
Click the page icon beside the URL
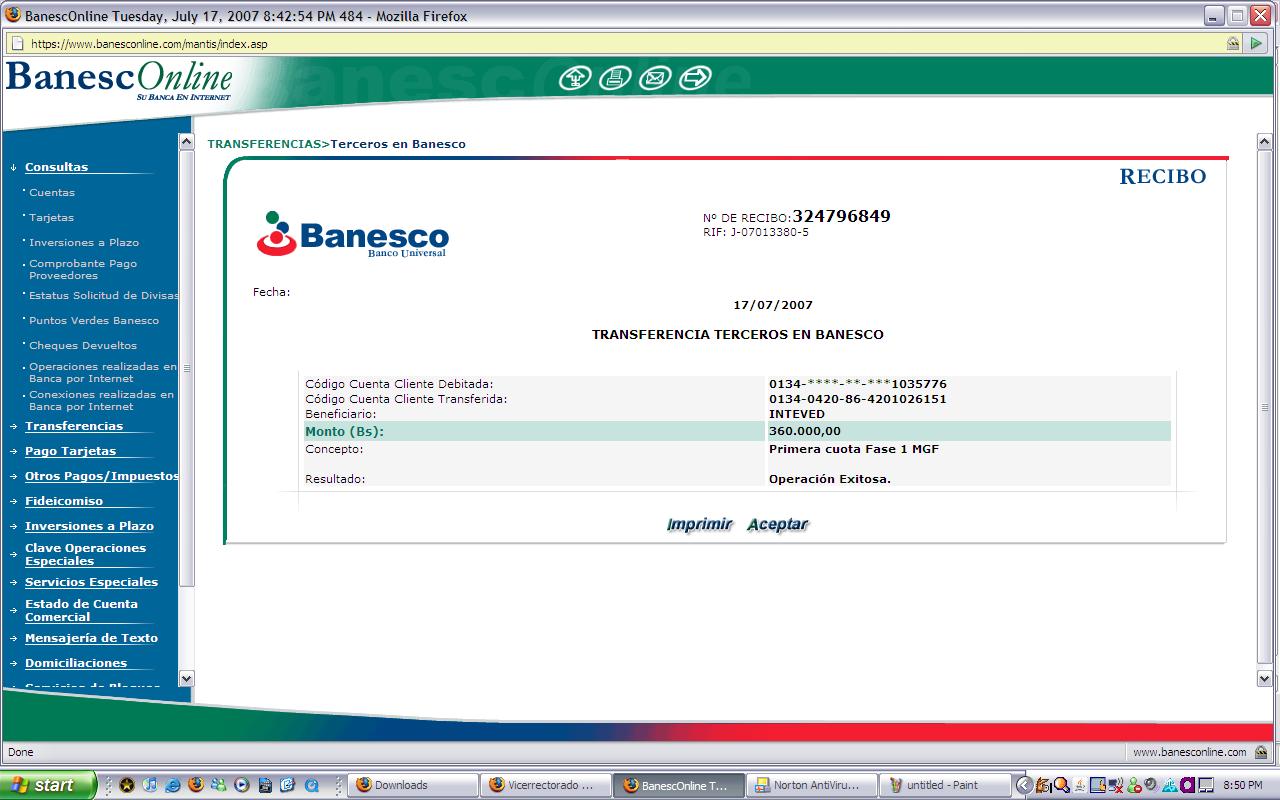[x=16, y=43]
